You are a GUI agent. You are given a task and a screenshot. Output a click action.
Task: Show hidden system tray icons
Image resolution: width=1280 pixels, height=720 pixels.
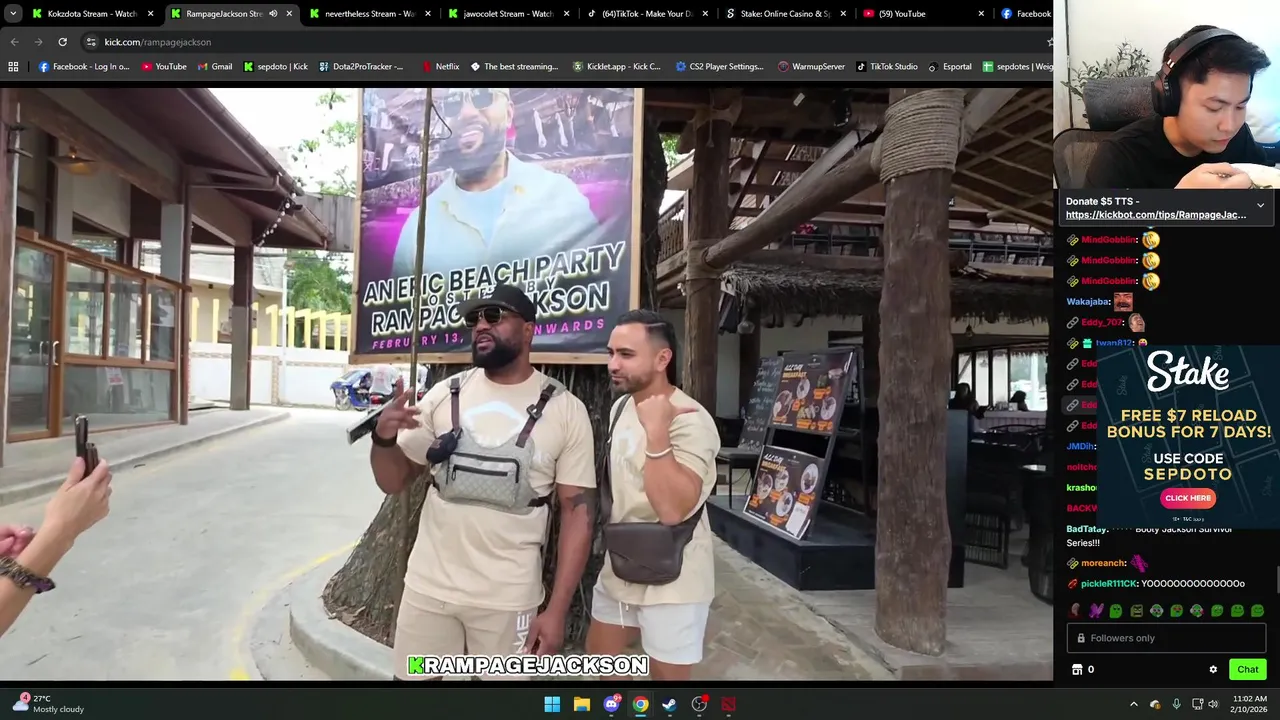point(1133,704)
